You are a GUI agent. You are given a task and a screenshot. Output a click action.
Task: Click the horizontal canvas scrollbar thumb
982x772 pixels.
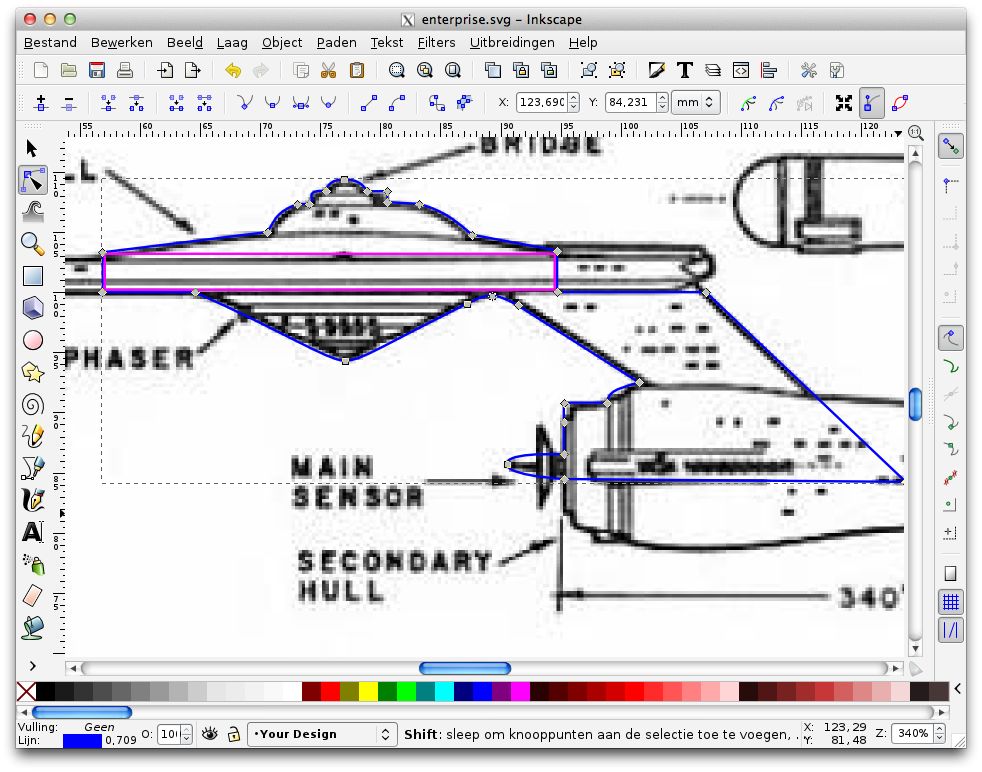[465, 668]
